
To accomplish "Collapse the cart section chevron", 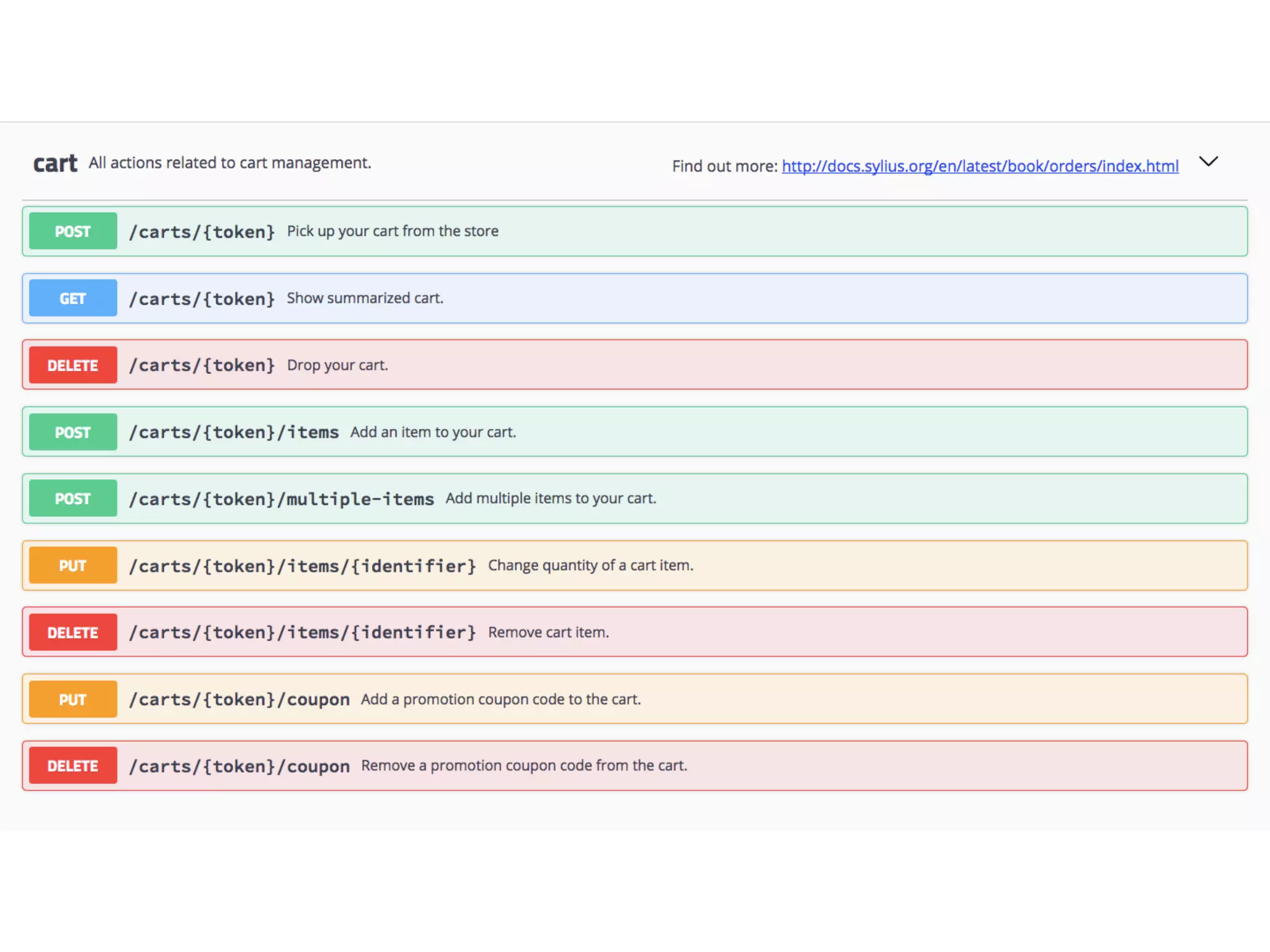I will [x=1208, y=162].
